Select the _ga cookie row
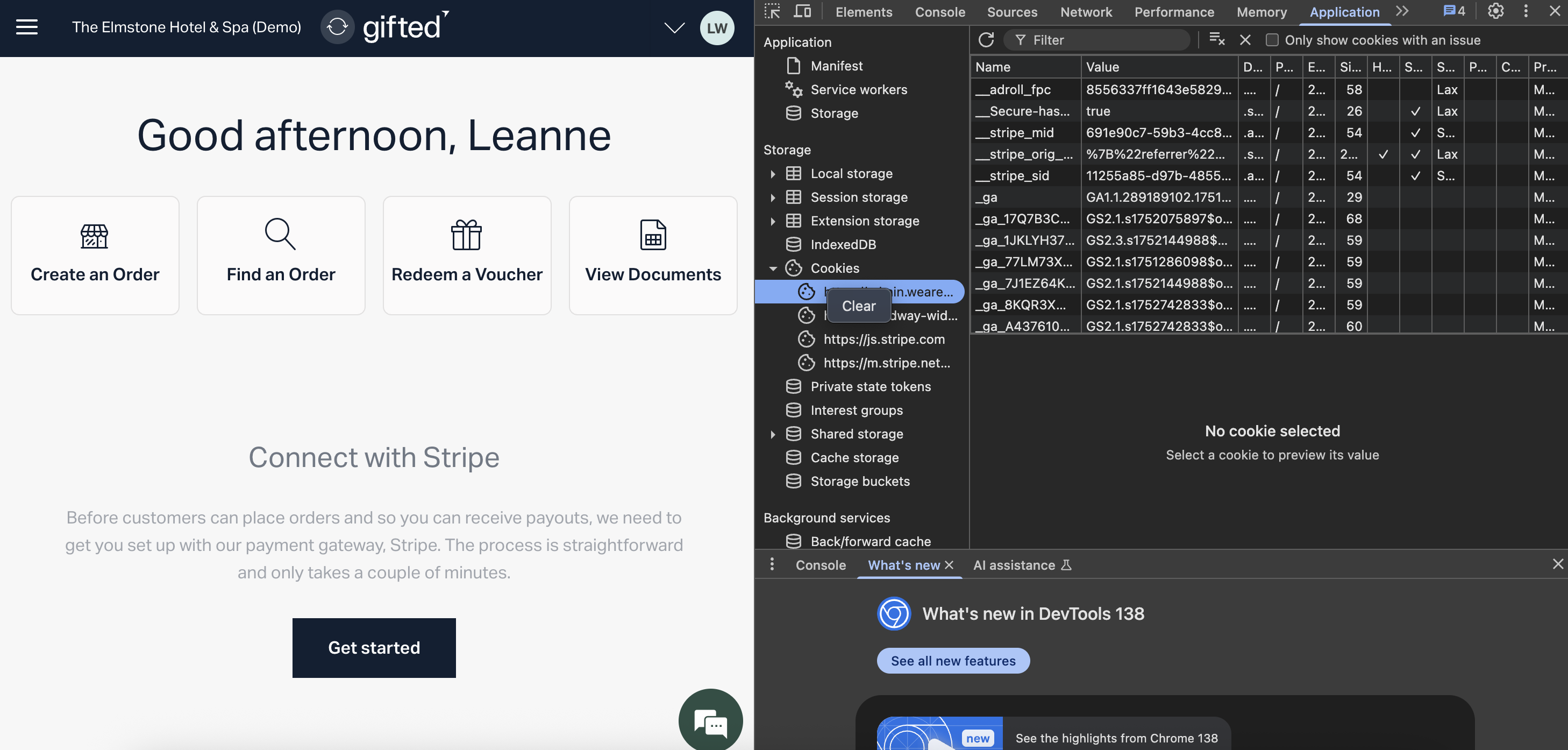The image size is (1568, 750). coord(1268,197)
